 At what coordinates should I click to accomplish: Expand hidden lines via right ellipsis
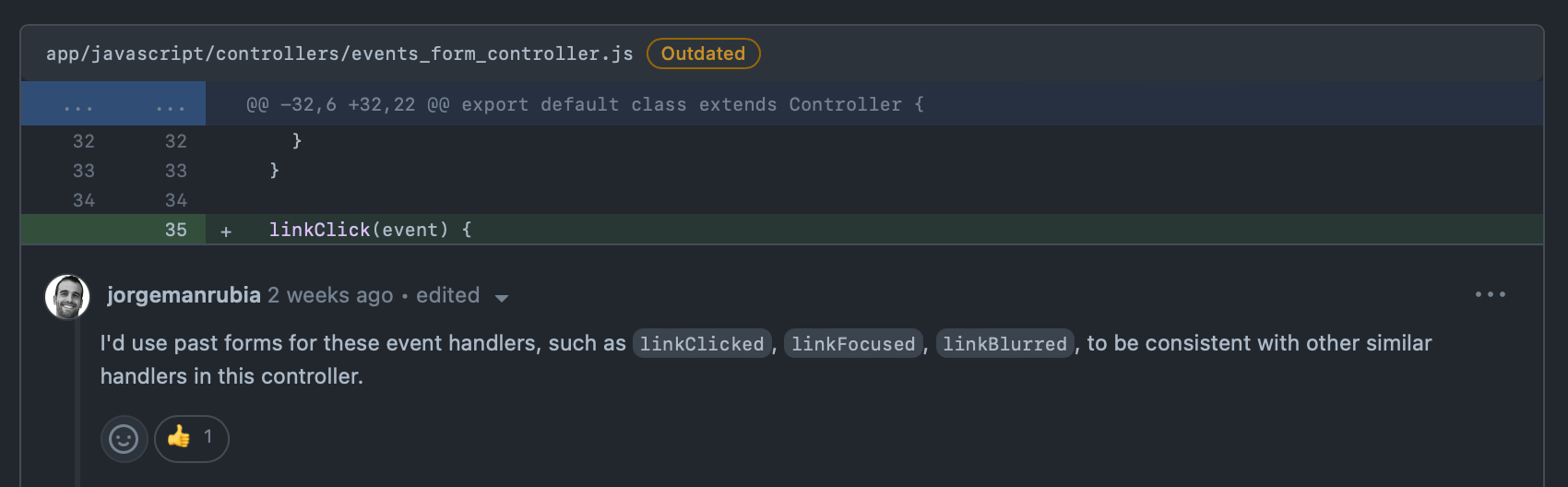click(x=171, y=106)
